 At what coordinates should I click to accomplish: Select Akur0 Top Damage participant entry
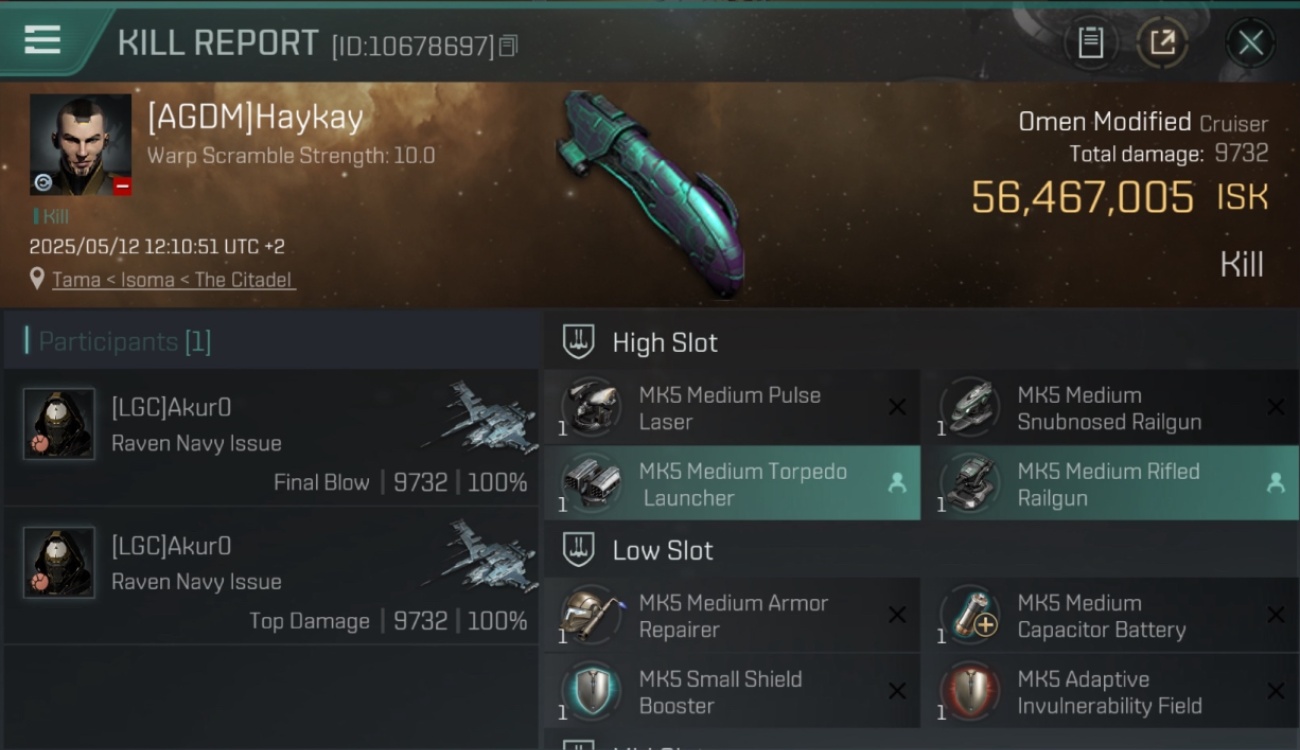pos(272,577)
